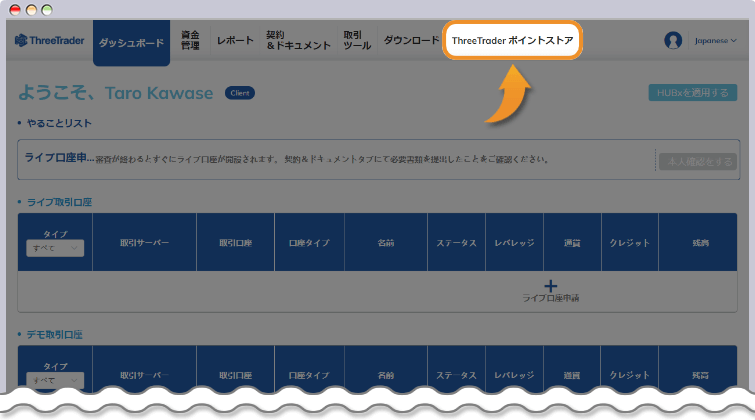
Task: Click the HUBxを適用する button
Action: [692, 92]
